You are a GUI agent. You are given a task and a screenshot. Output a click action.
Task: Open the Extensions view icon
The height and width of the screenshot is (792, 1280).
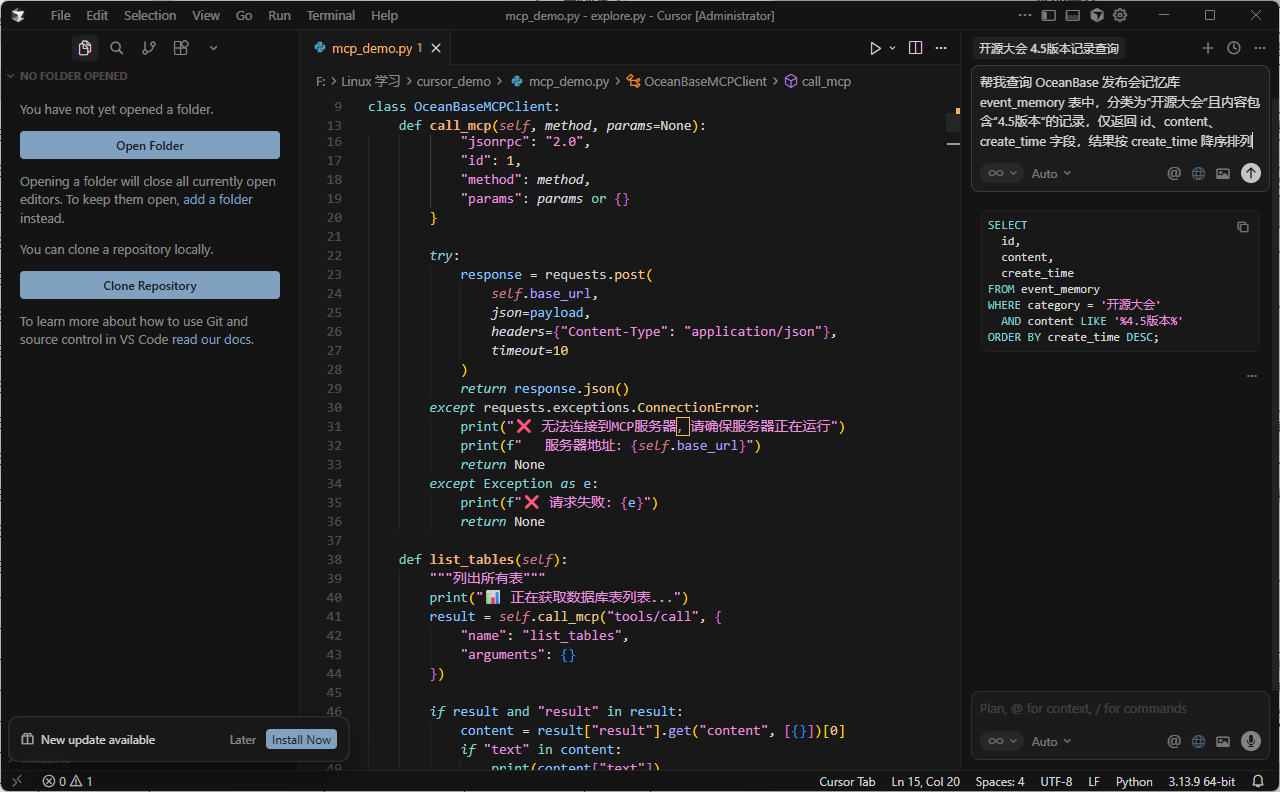(181, 48)
